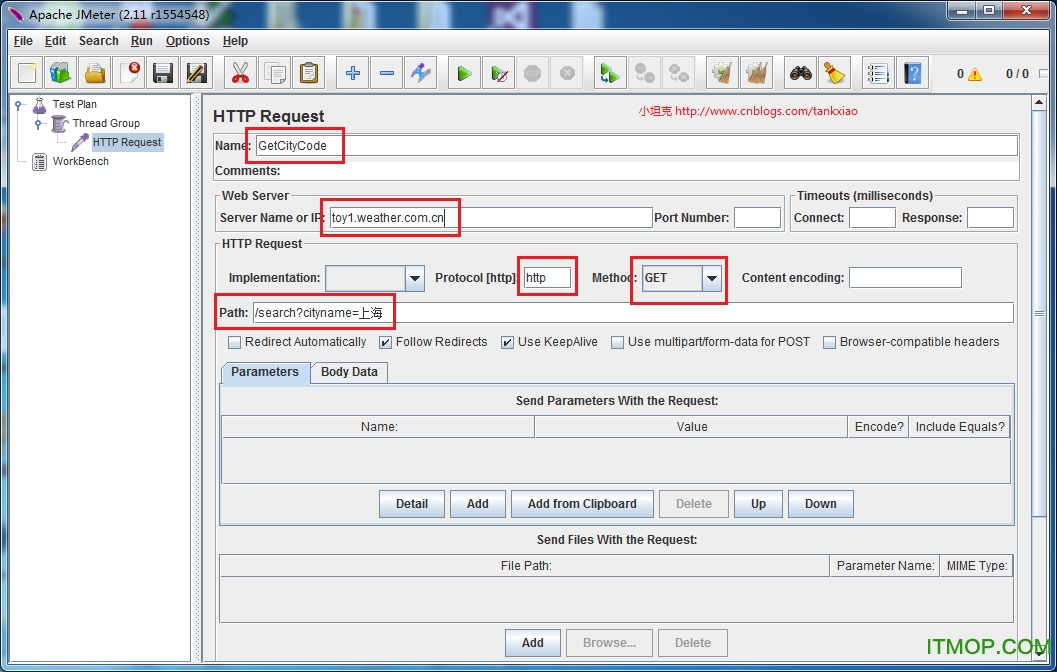Click the Add from Clipboard button
The image size is (1057, 672).
pyautogui.click(x=581, y=504)
